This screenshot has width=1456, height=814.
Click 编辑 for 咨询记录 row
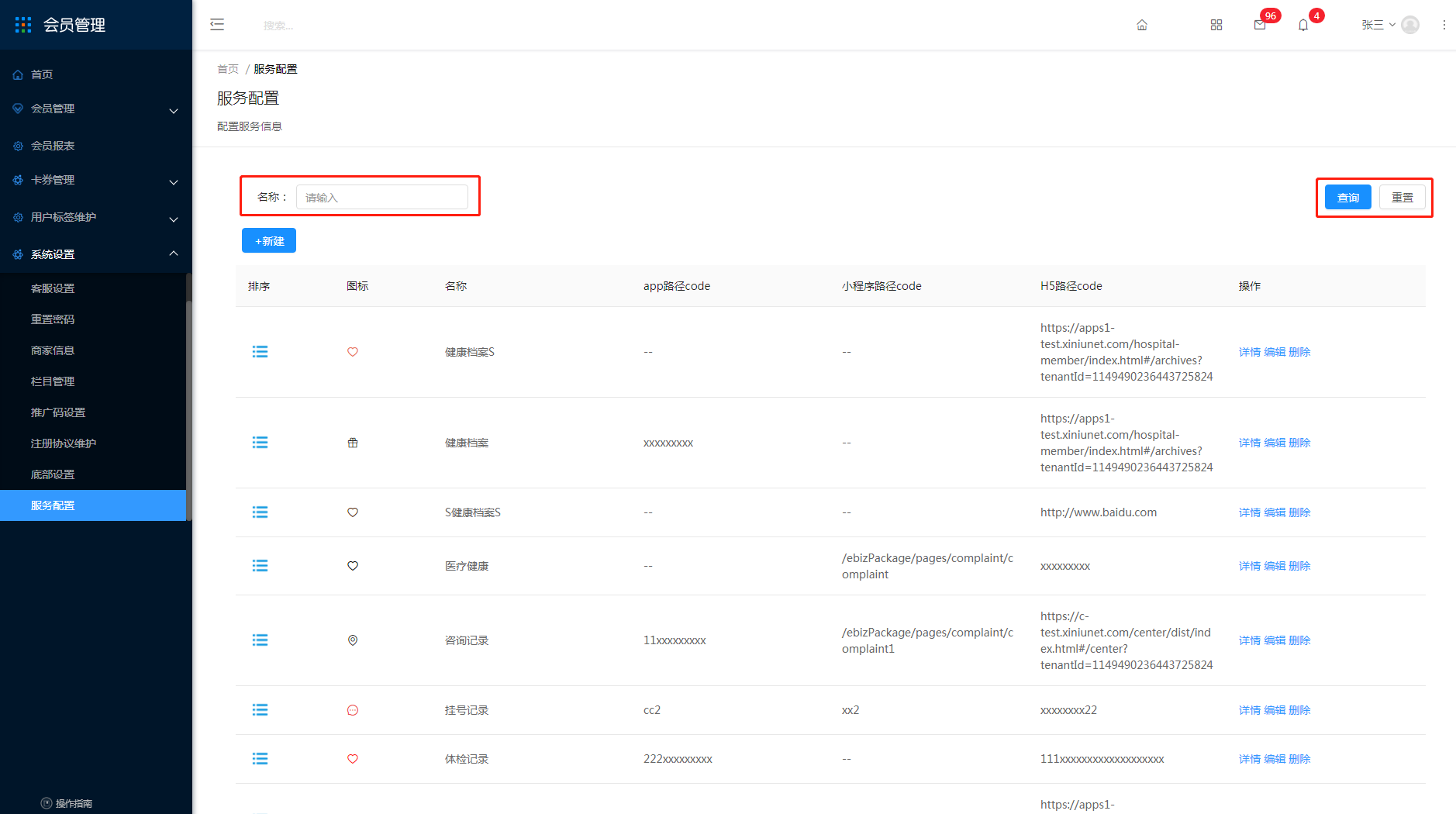point(1275,640)
